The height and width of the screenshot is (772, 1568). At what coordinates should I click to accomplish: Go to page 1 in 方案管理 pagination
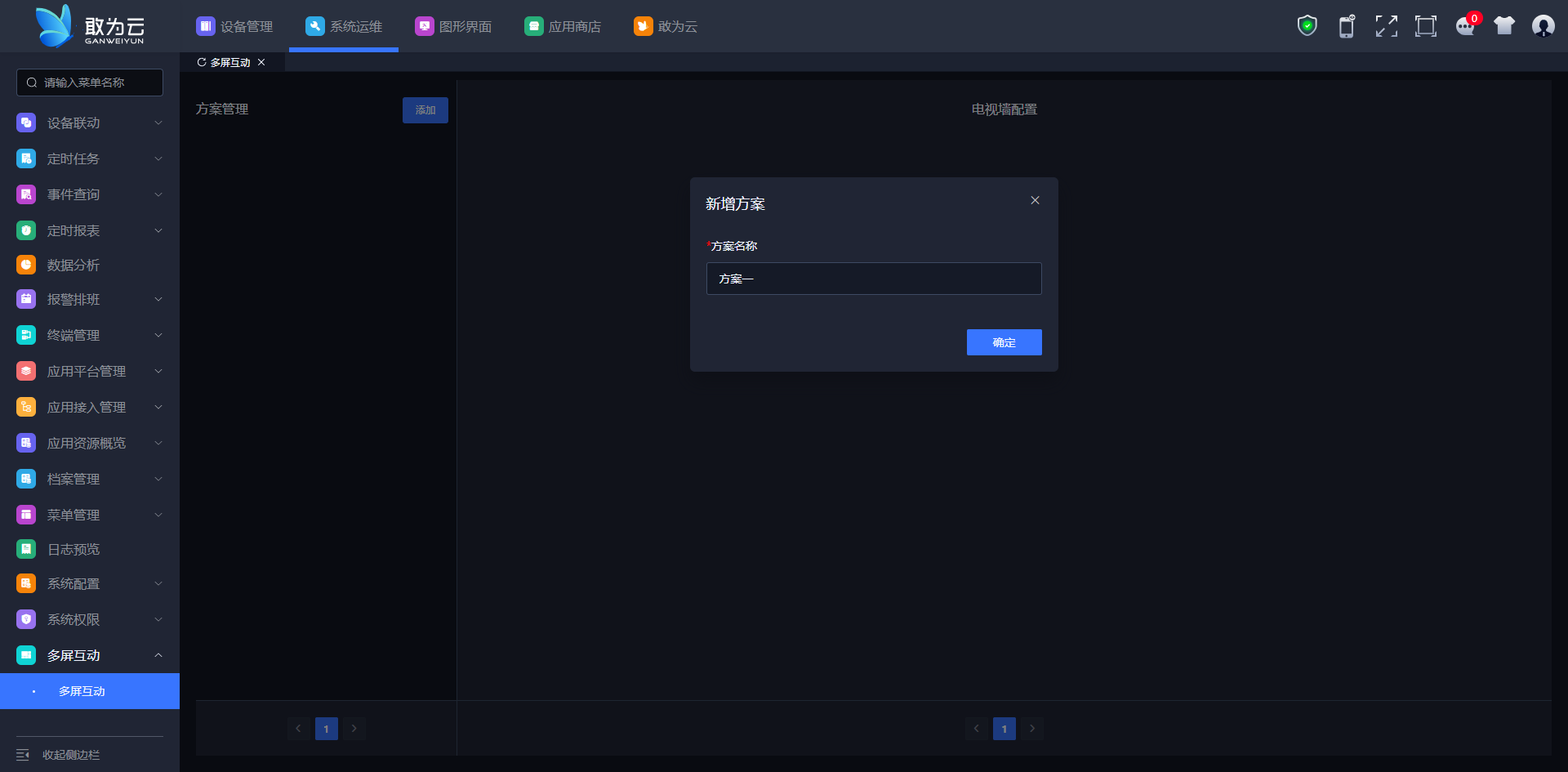click(x=326, y=729)
